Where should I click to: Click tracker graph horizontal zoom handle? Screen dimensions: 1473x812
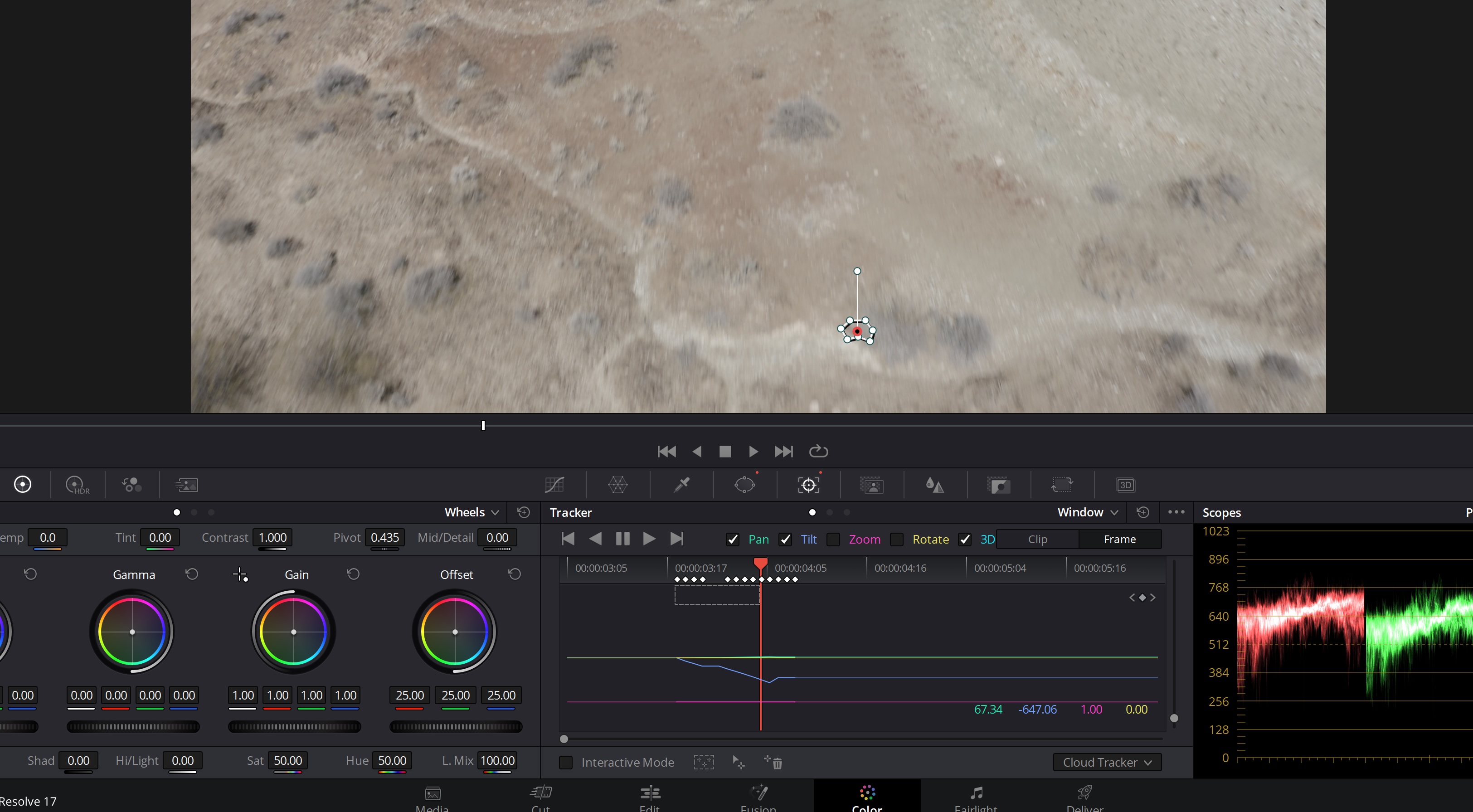[564, 739]
